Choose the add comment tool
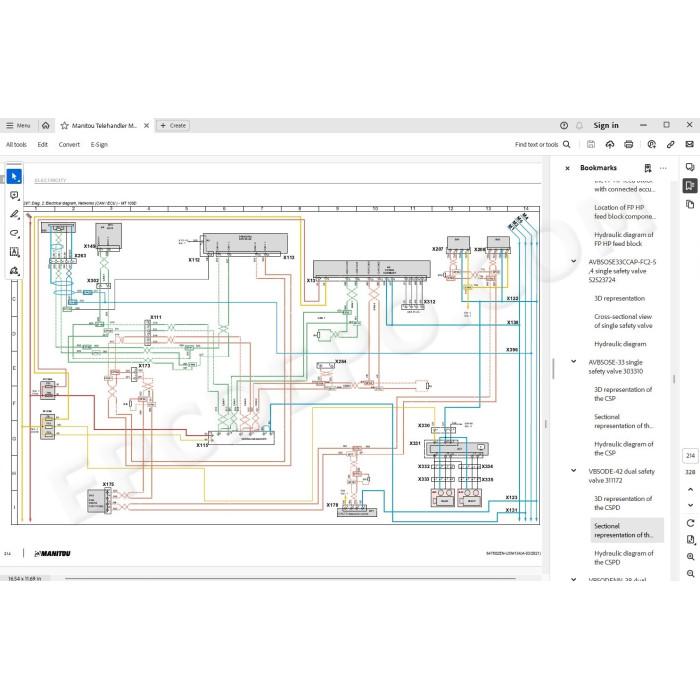Image resolution: width=700 pixels, height=700 pixels. [x=14, y=196]
